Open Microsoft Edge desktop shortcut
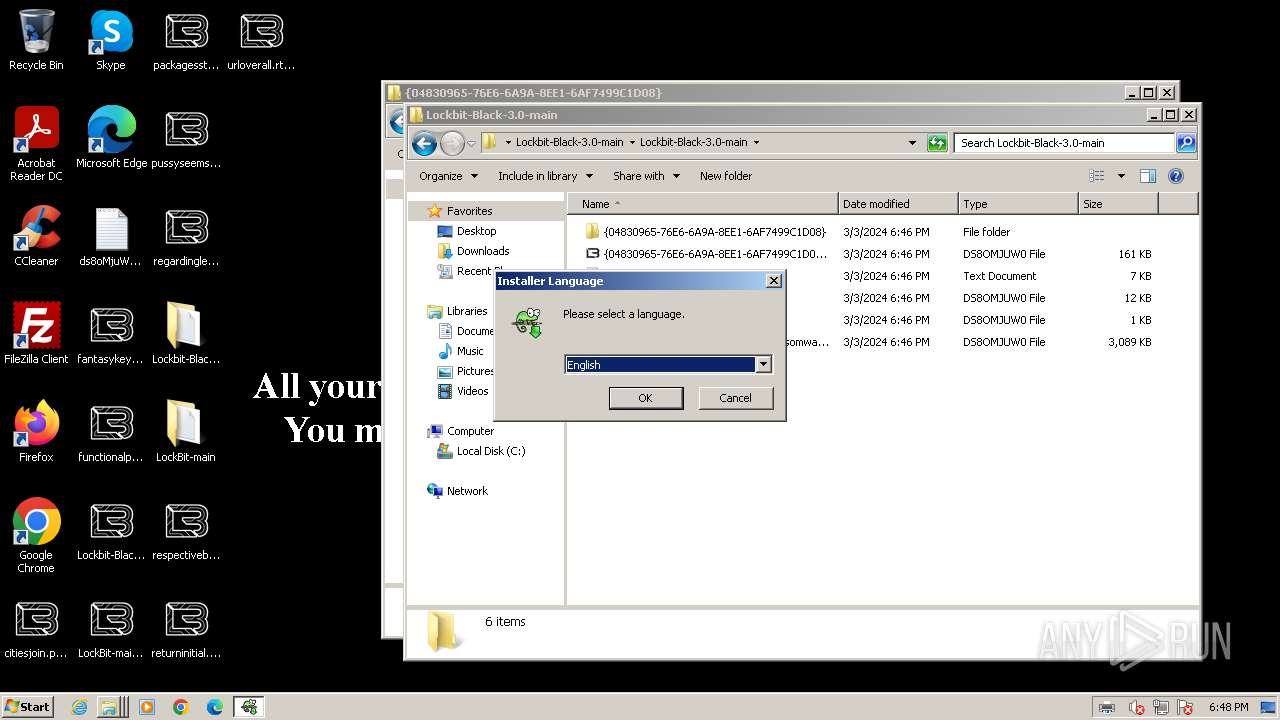 (x=111, y=139)
